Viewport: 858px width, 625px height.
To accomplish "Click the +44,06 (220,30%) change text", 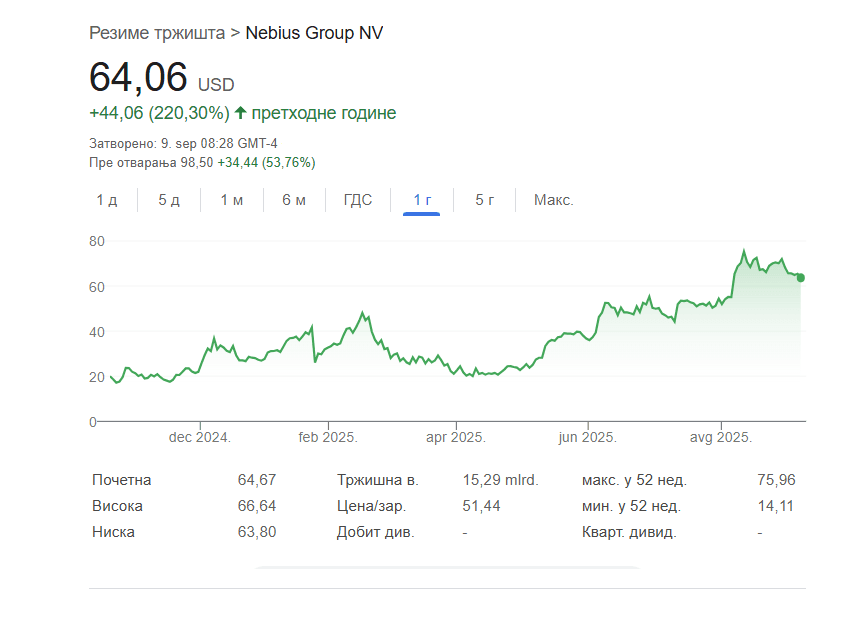I will pyautogui.click(x=159, y=113).
